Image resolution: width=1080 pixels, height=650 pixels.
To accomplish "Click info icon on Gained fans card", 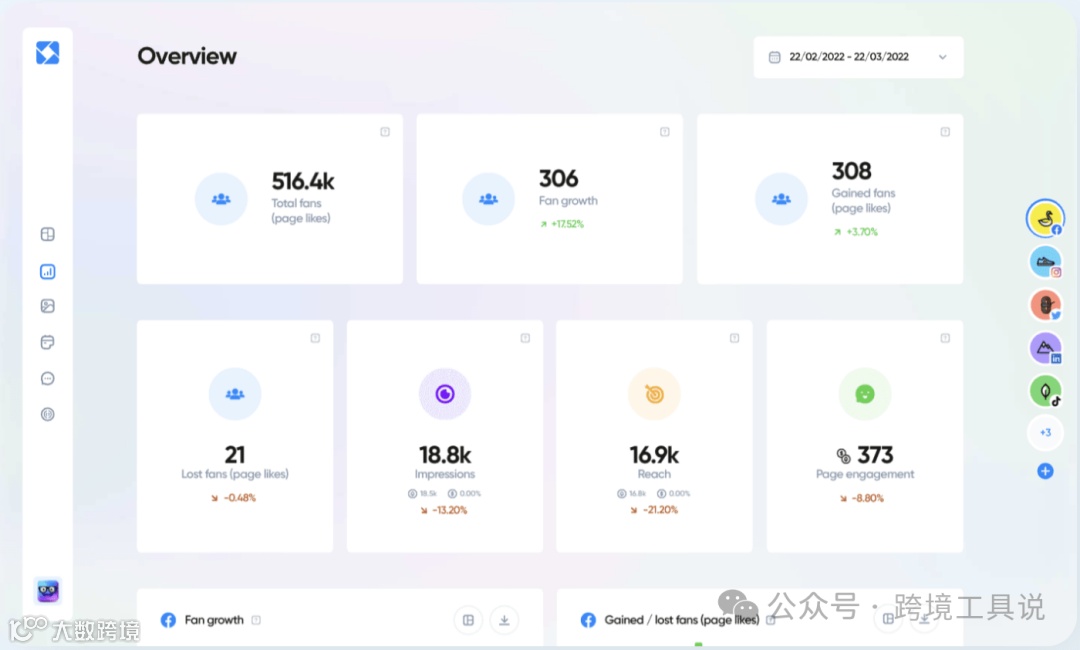I will click(x=945, y=132).
